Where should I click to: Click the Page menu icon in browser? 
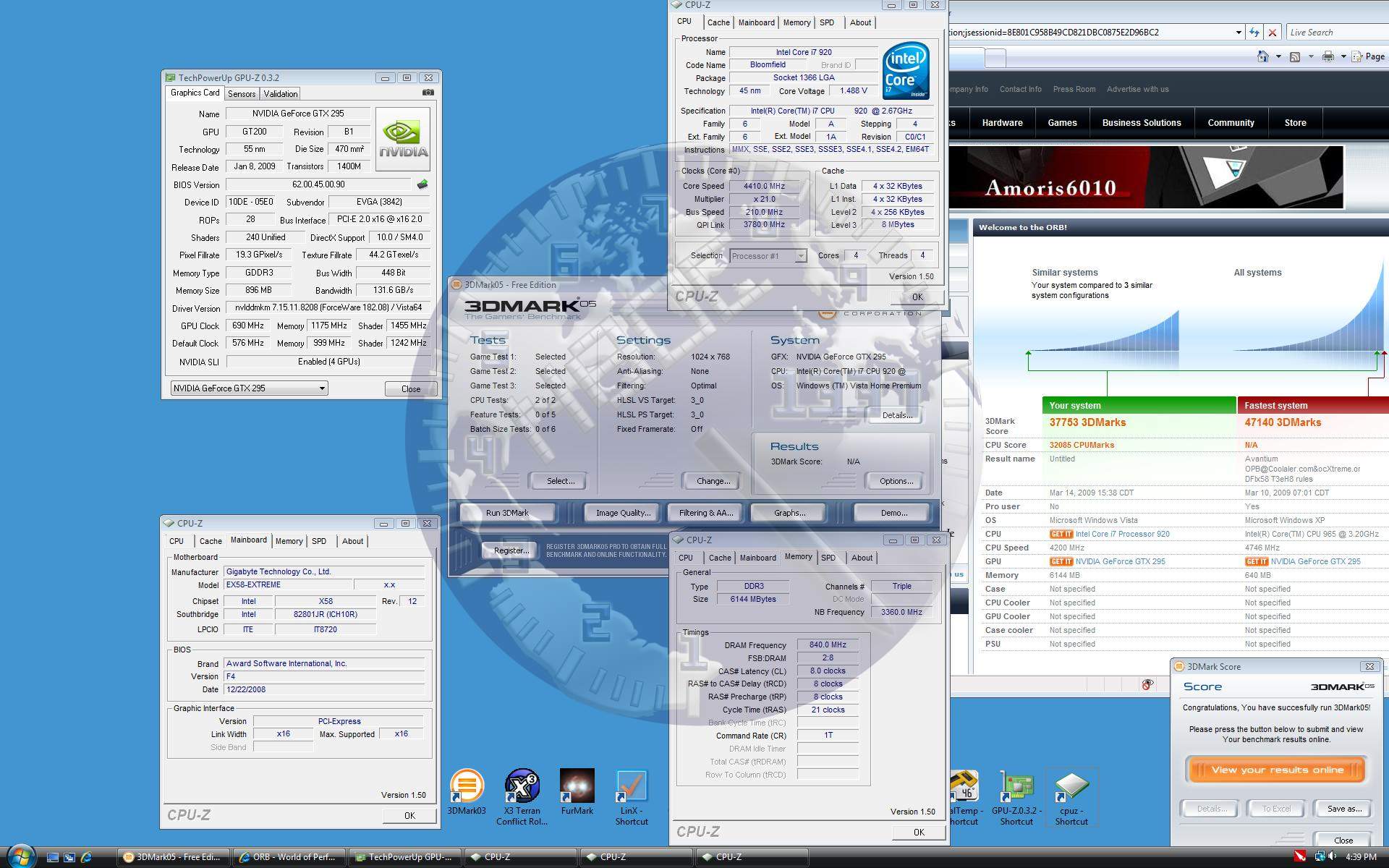click(x=1357, y=56)
